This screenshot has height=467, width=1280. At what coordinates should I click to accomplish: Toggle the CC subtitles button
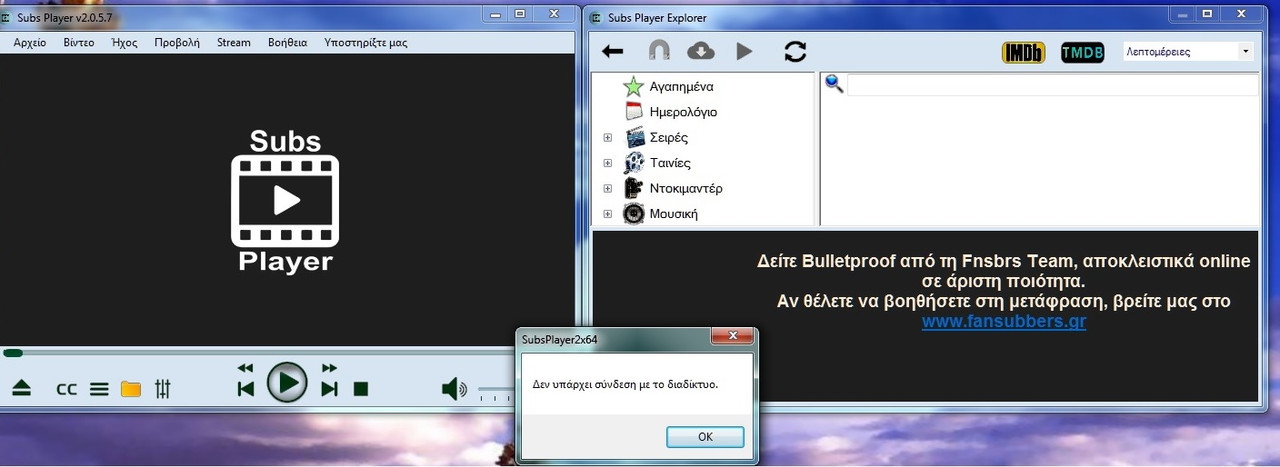click(66, 390)
